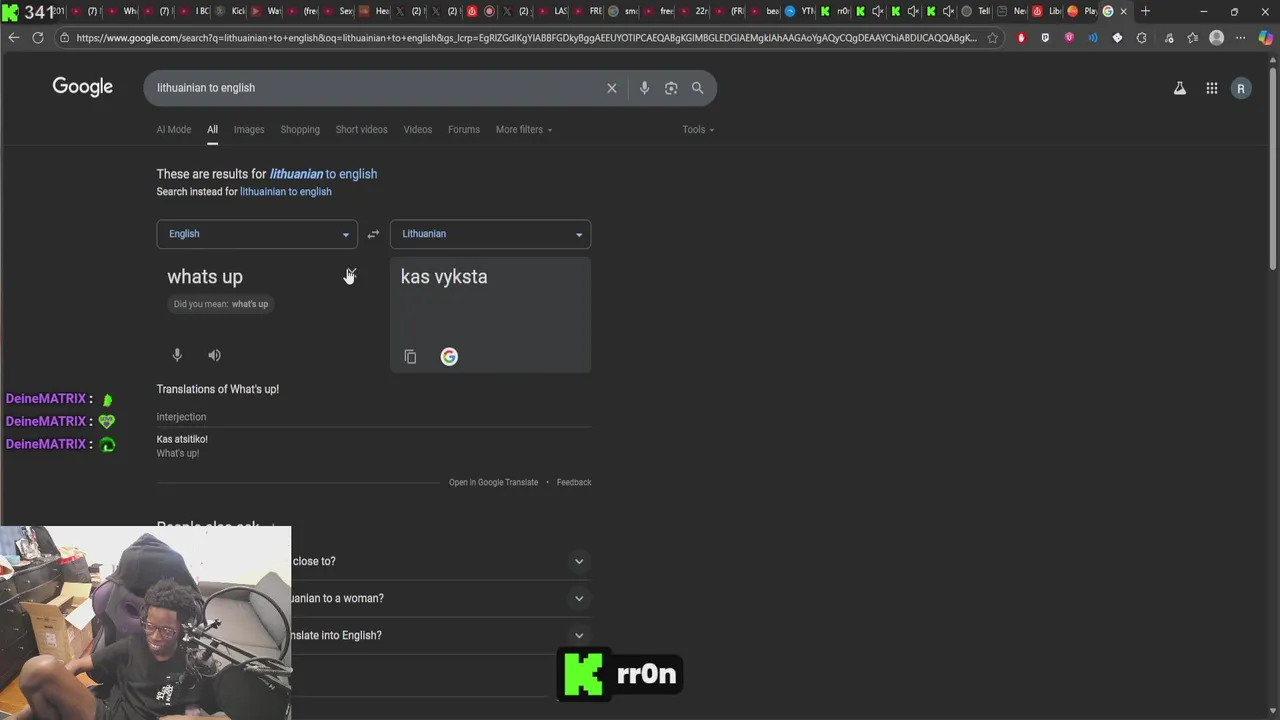Go back in the browser

[13, 38]
